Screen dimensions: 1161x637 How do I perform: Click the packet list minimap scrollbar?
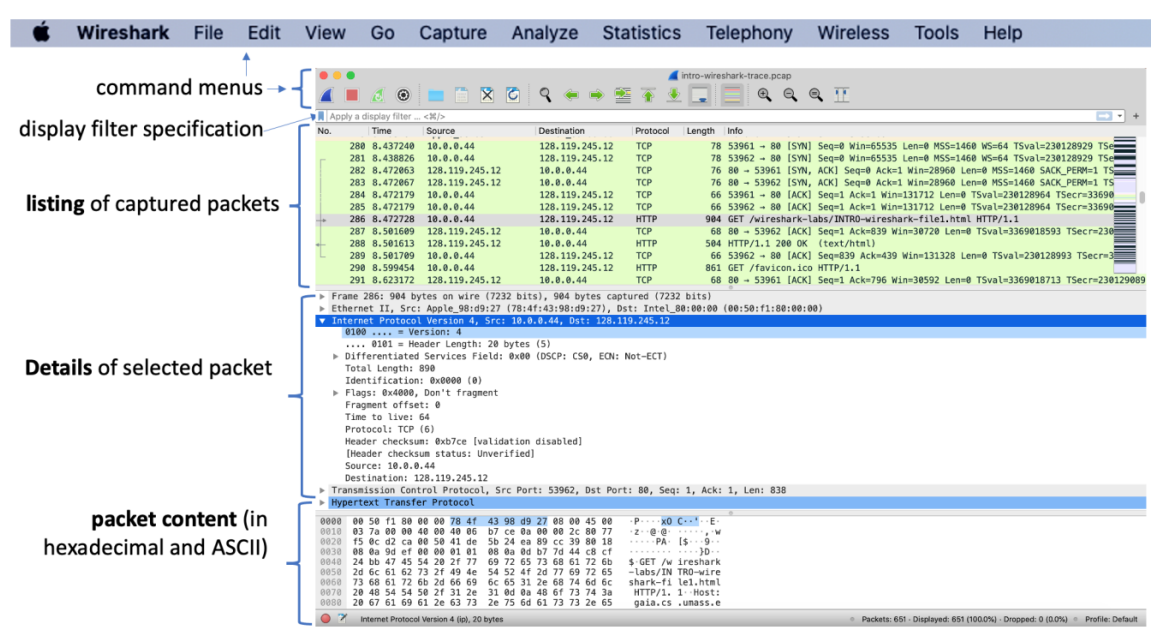(x=1125, y=206)
